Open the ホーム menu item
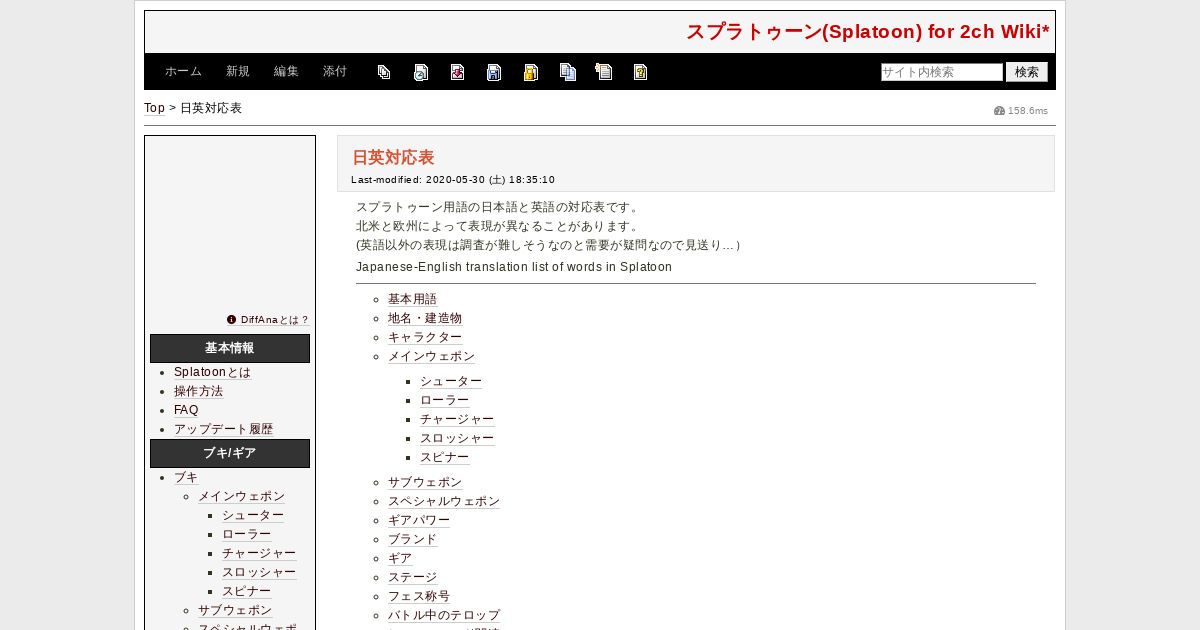The image size is (1200, 630). (x=183, y=72)
